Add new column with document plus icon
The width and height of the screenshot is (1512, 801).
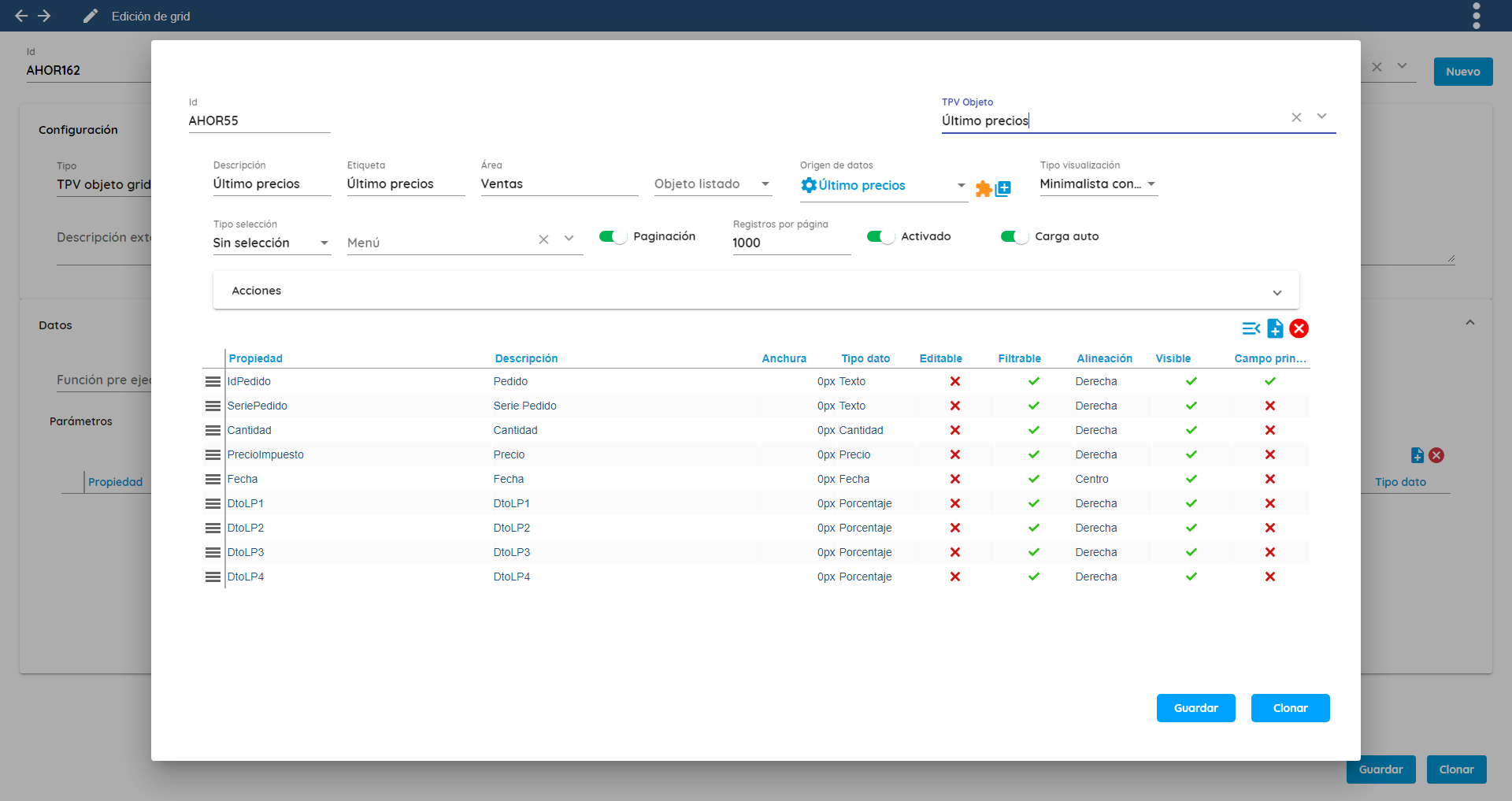point(1276,328)
